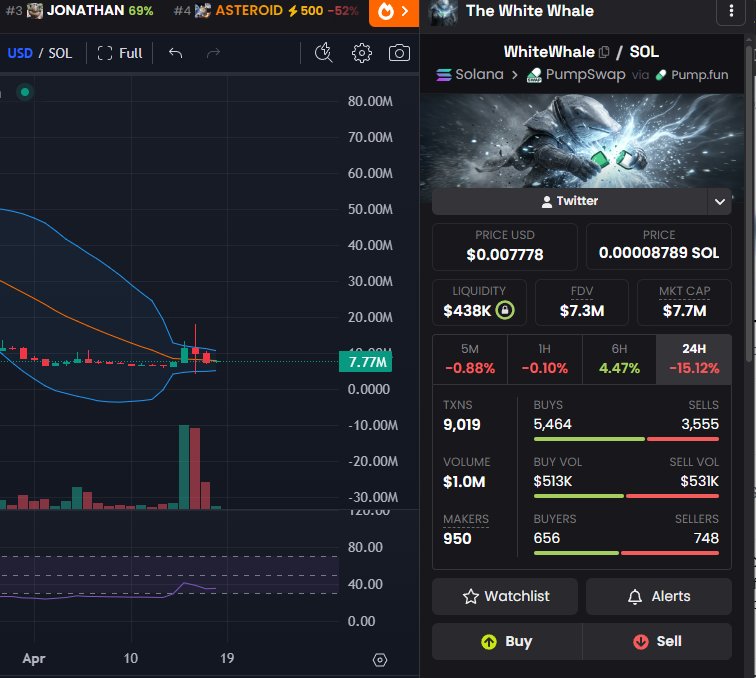Click the #4 ASTEROID trending token
The height and width of the screenshot is (678, 756).
coord(266,10)
